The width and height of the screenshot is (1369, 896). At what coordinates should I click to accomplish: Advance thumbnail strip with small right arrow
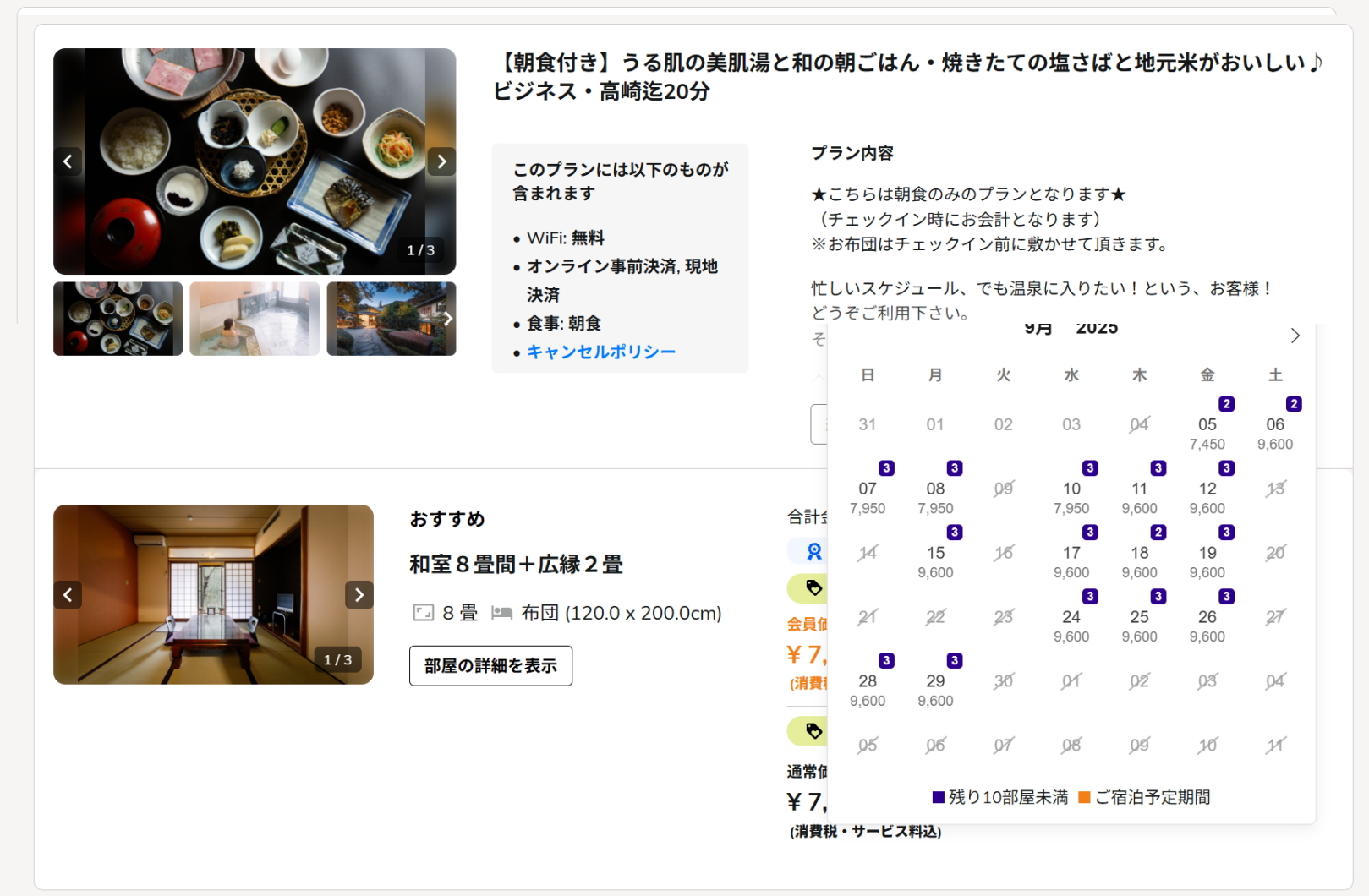click(447, 319)
